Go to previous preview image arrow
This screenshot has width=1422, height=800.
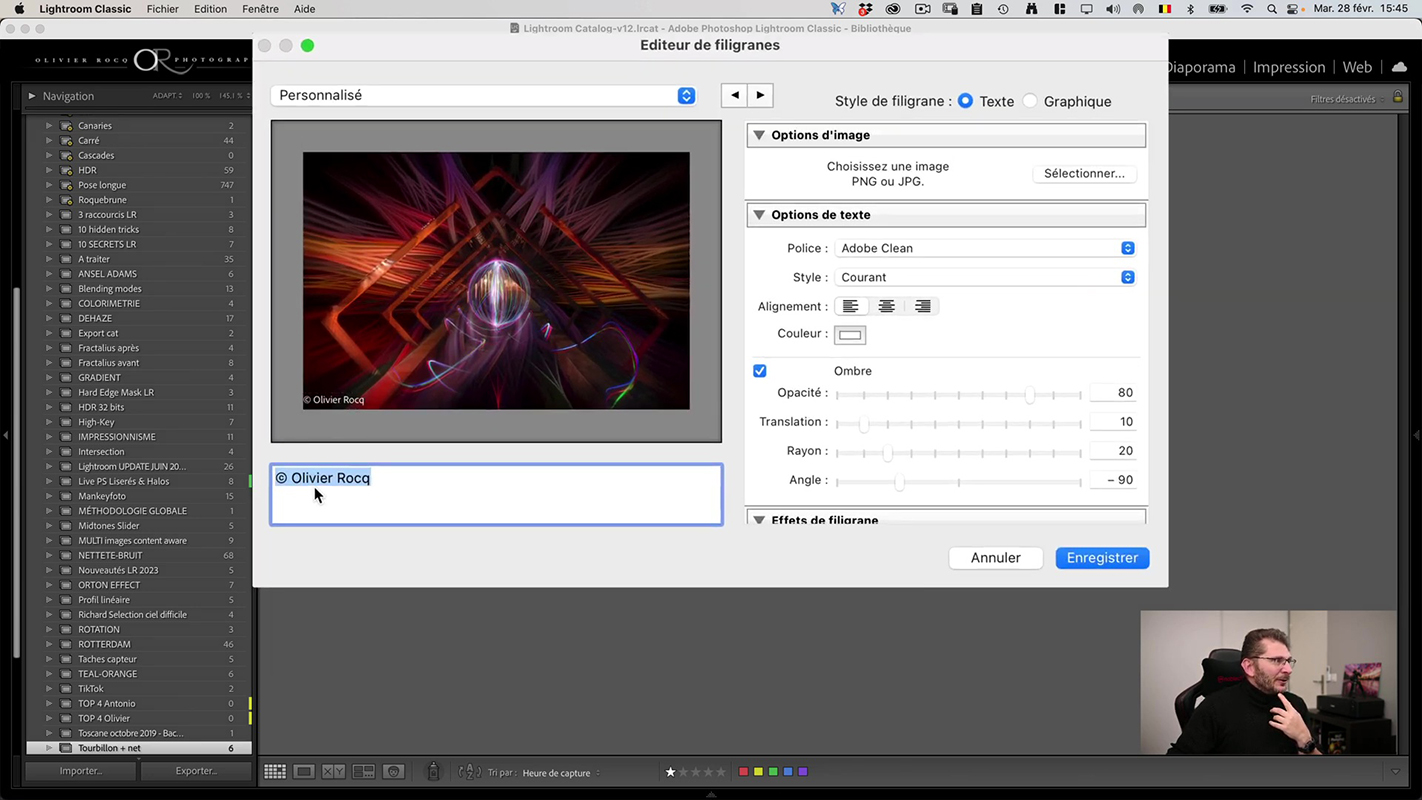click(735, 95)
